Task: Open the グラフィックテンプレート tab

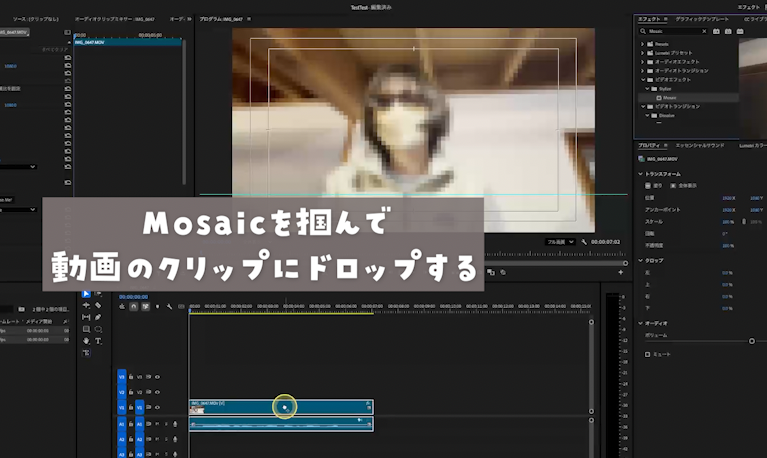Action: (x=698, y=18)
